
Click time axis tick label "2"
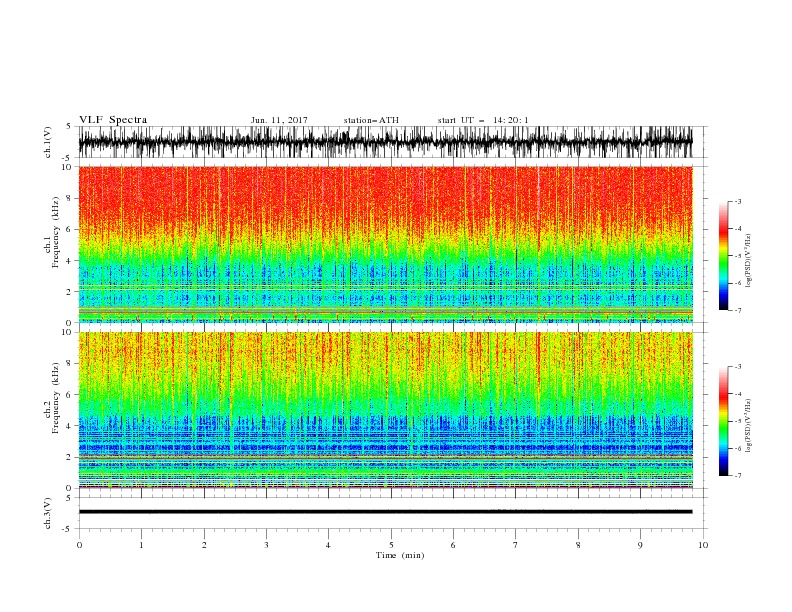click(204, 545)
